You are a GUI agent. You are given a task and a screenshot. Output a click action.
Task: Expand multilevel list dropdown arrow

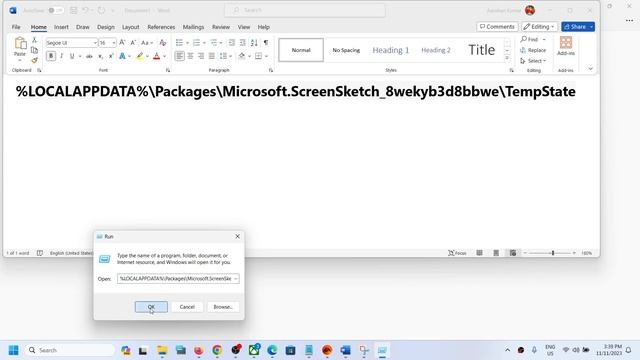coord(221,43)
